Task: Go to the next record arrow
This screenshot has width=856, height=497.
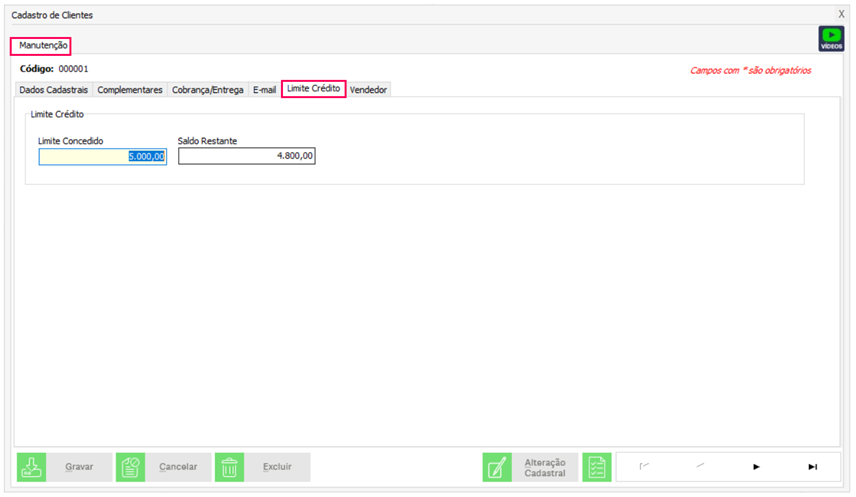Action: click(x=756, y=467)
